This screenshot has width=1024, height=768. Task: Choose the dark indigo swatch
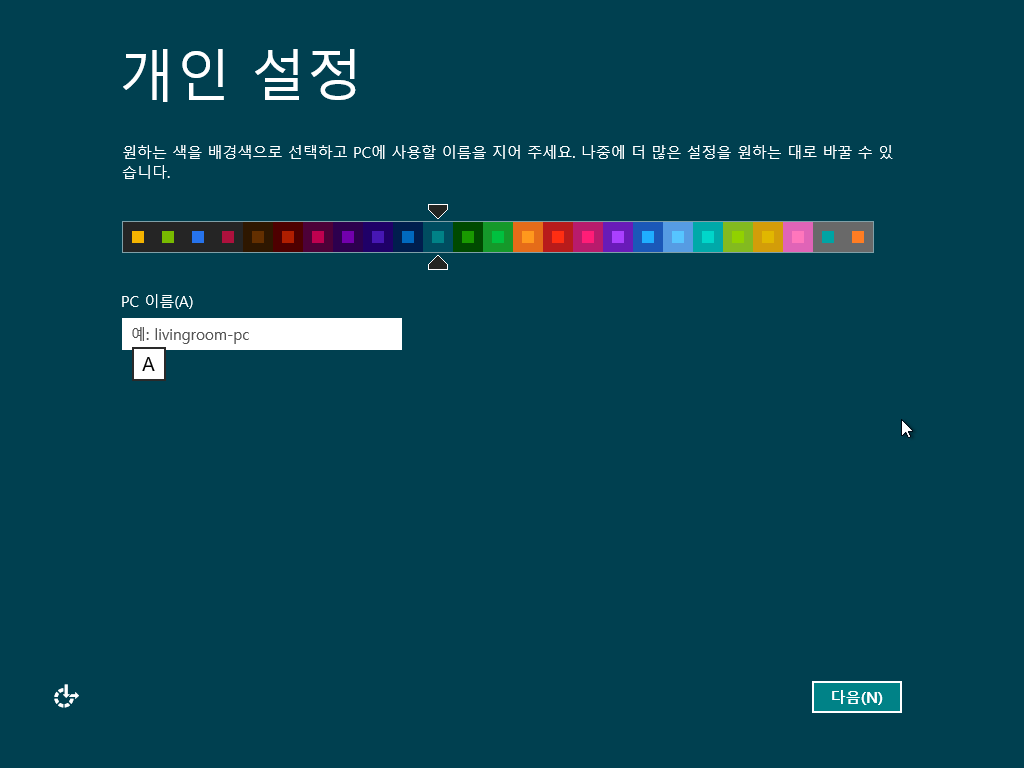378,237
